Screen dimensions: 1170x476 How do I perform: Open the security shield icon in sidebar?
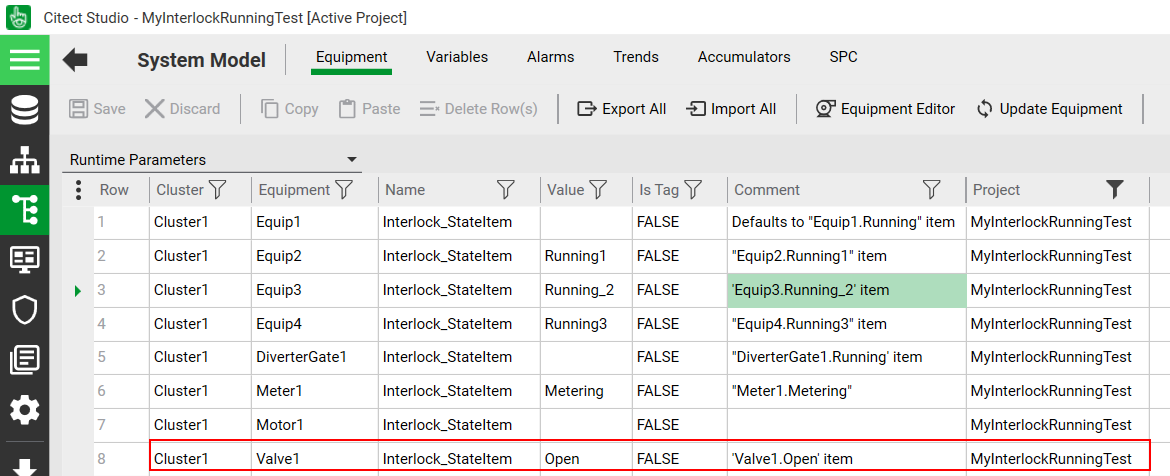(x=24, y=309)
